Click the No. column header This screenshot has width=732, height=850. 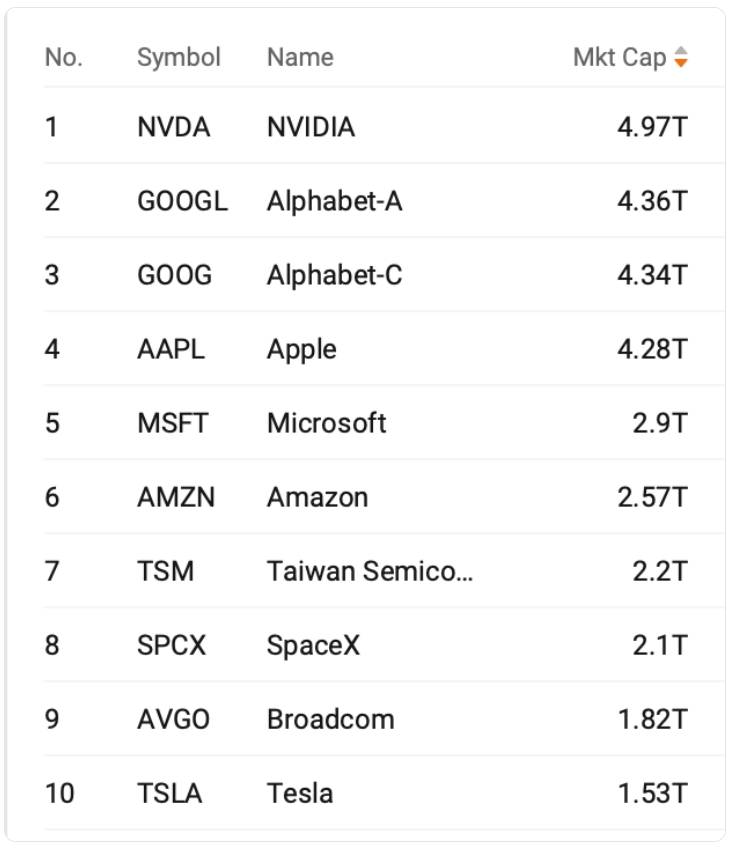point(63,57)
